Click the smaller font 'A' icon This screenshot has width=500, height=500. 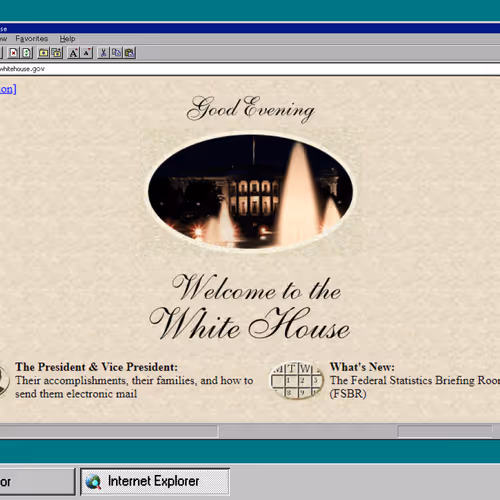pos(86,53)
